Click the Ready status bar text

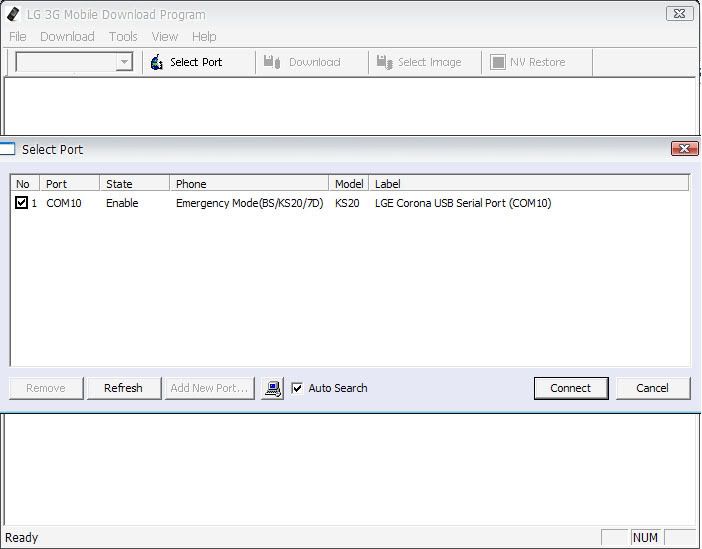pos(21,537)
